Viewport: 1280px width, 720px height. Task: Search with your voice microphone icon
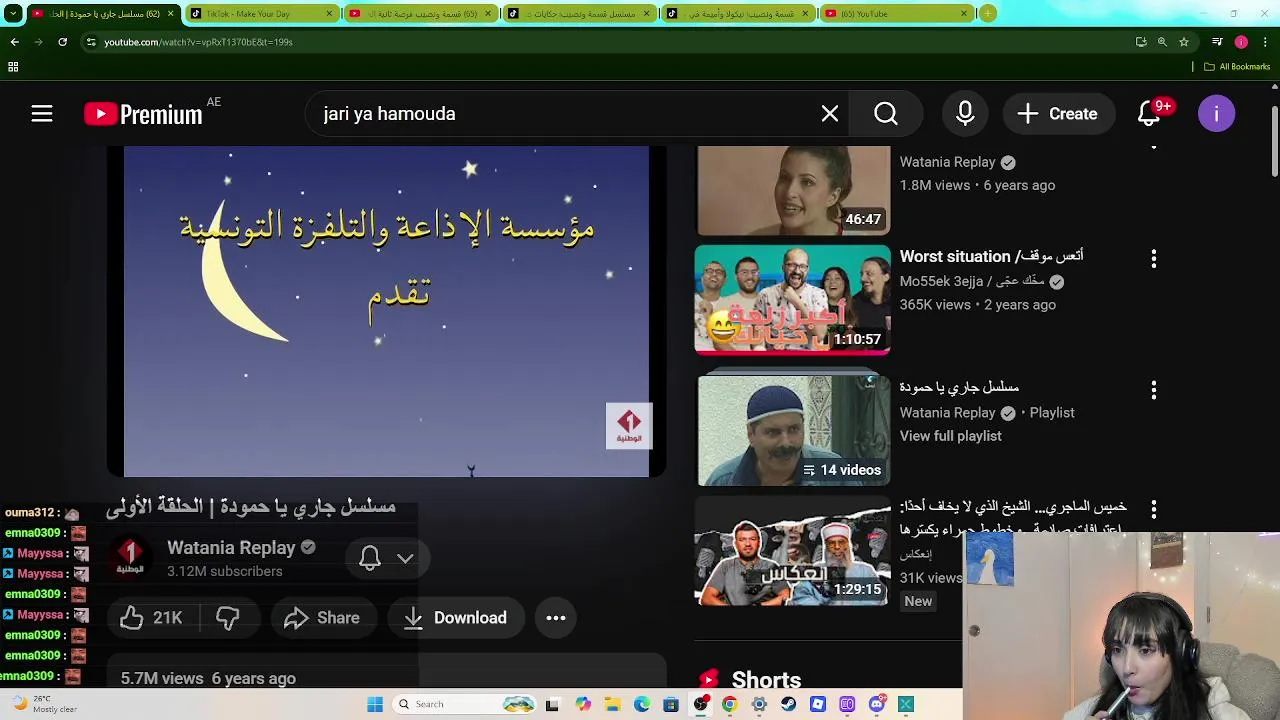tap(965, 114)
